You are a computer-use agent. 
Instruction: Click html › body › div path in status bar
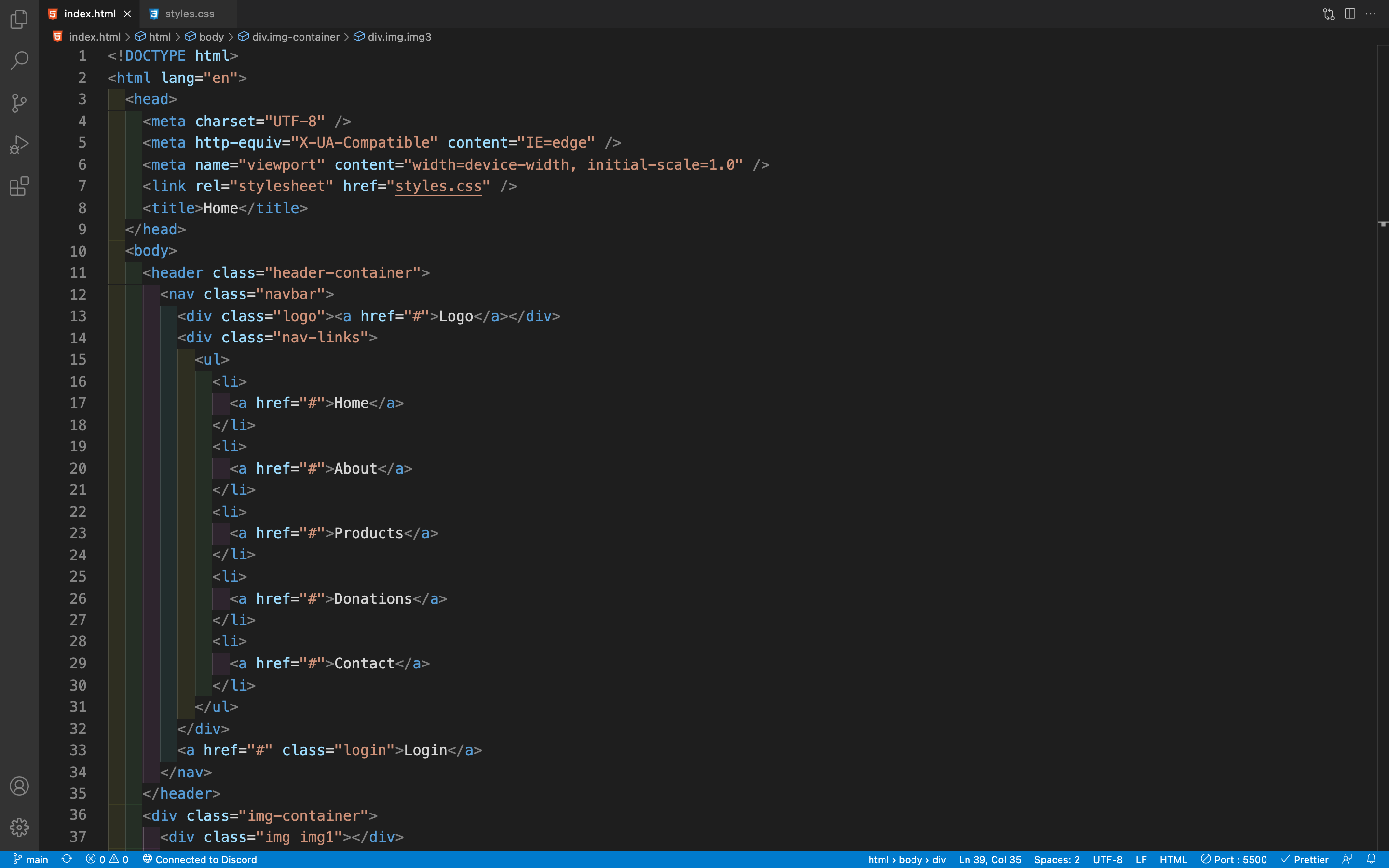pyautogui.click(x=907, y=859)
